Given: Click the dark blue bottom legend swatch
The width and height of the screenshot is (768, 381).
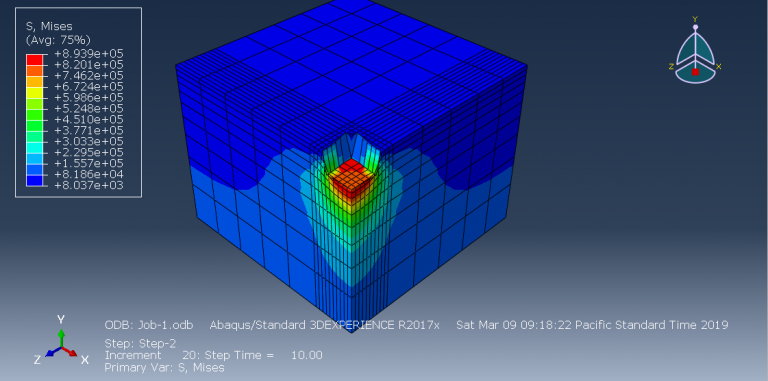Looking at the screenshot, I should [34, 180].
